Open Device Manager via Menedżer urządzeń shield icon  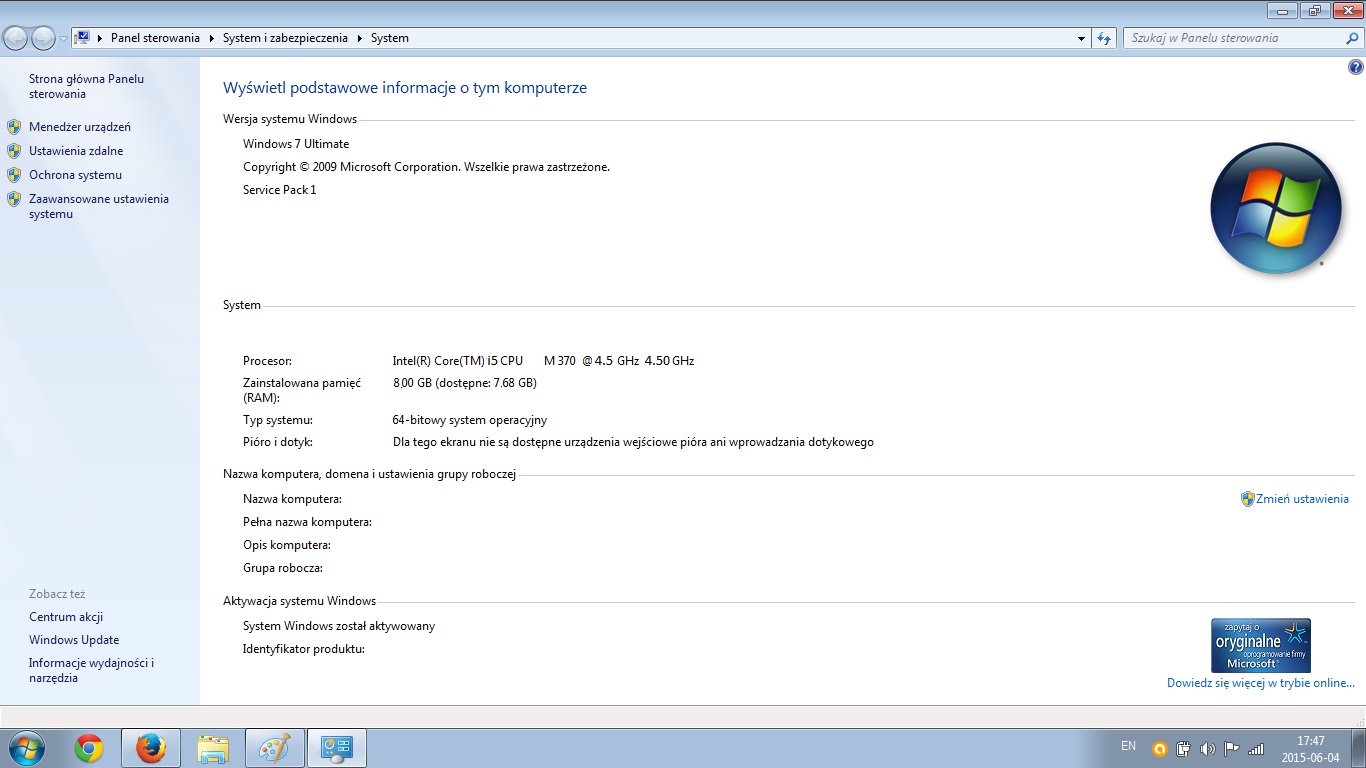click(x=14, y=127)
